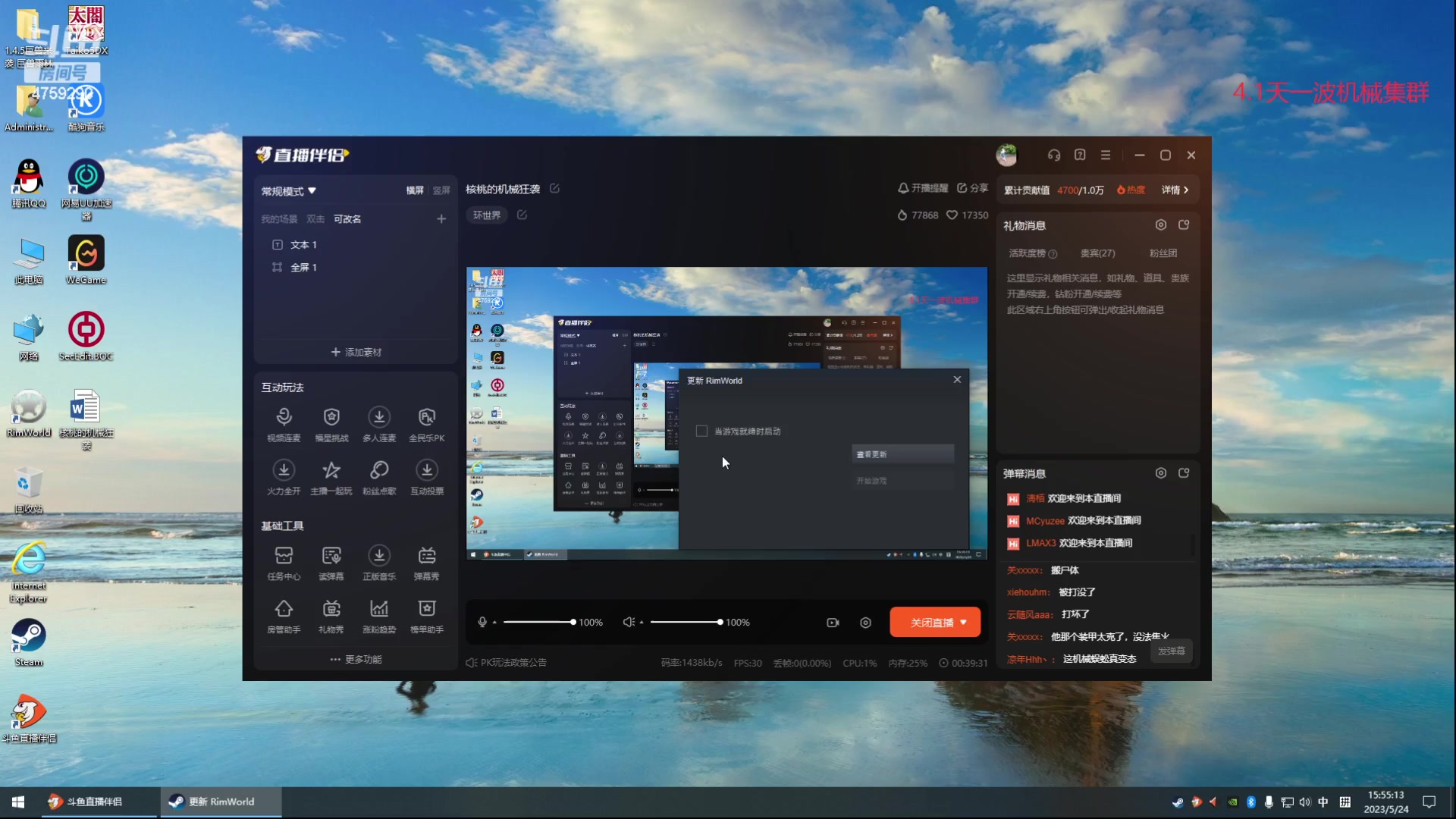The image size is (1456, 819).
Task: Pop out the 弹幕消息 panel
Action: (1184, 472)
